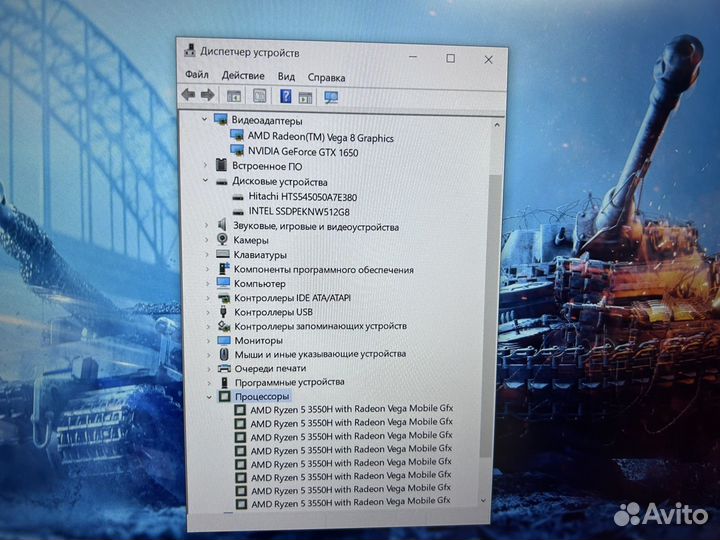
Task: Select Контроллеры запоминающих устройств label
Action: (321, 326)
